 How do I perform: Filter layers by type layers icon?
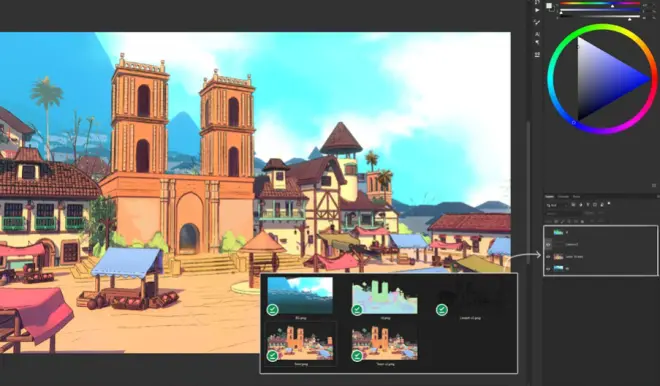click(588, 205)
